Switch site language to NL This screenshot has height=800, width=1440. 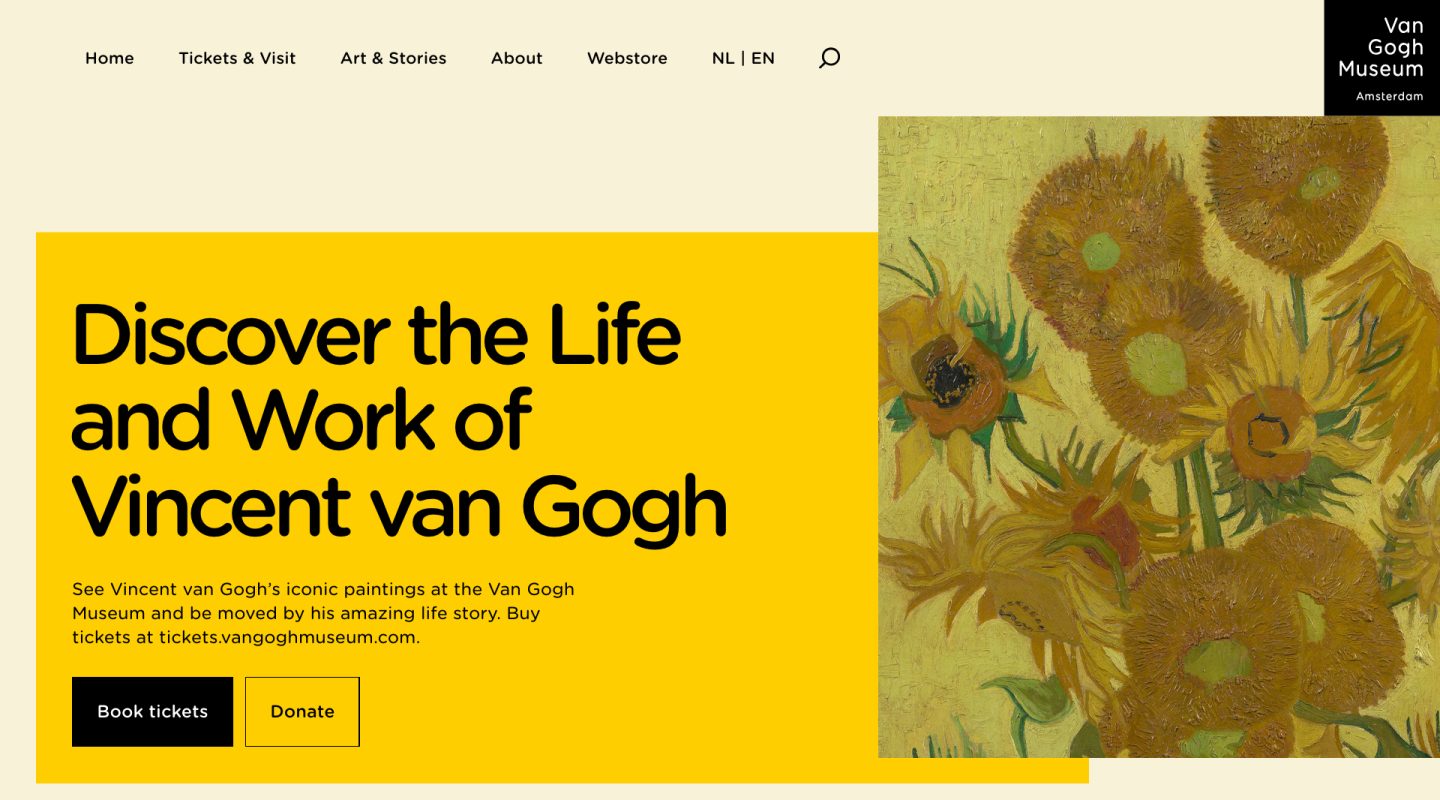click(x=723, y=58)
